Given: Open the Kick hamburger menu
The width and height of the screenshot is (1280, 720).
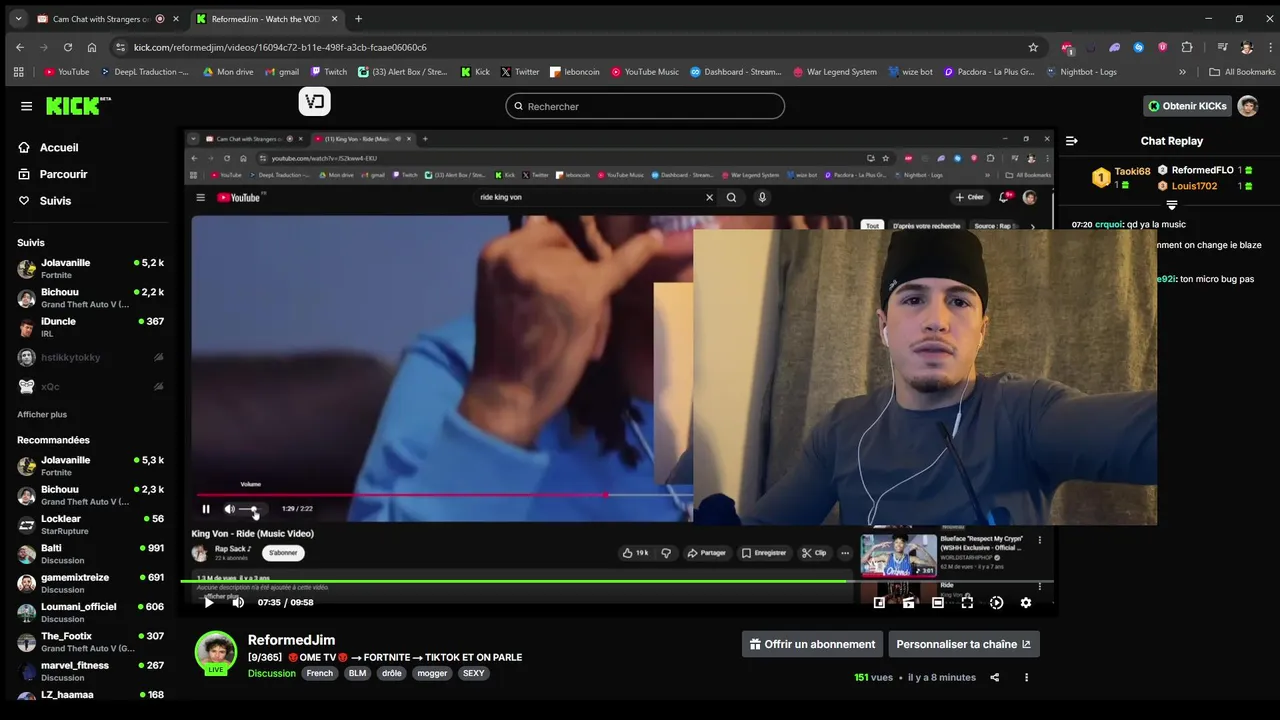Looking at the screenshot, I should pyautogui.click(x=26, y=106).
